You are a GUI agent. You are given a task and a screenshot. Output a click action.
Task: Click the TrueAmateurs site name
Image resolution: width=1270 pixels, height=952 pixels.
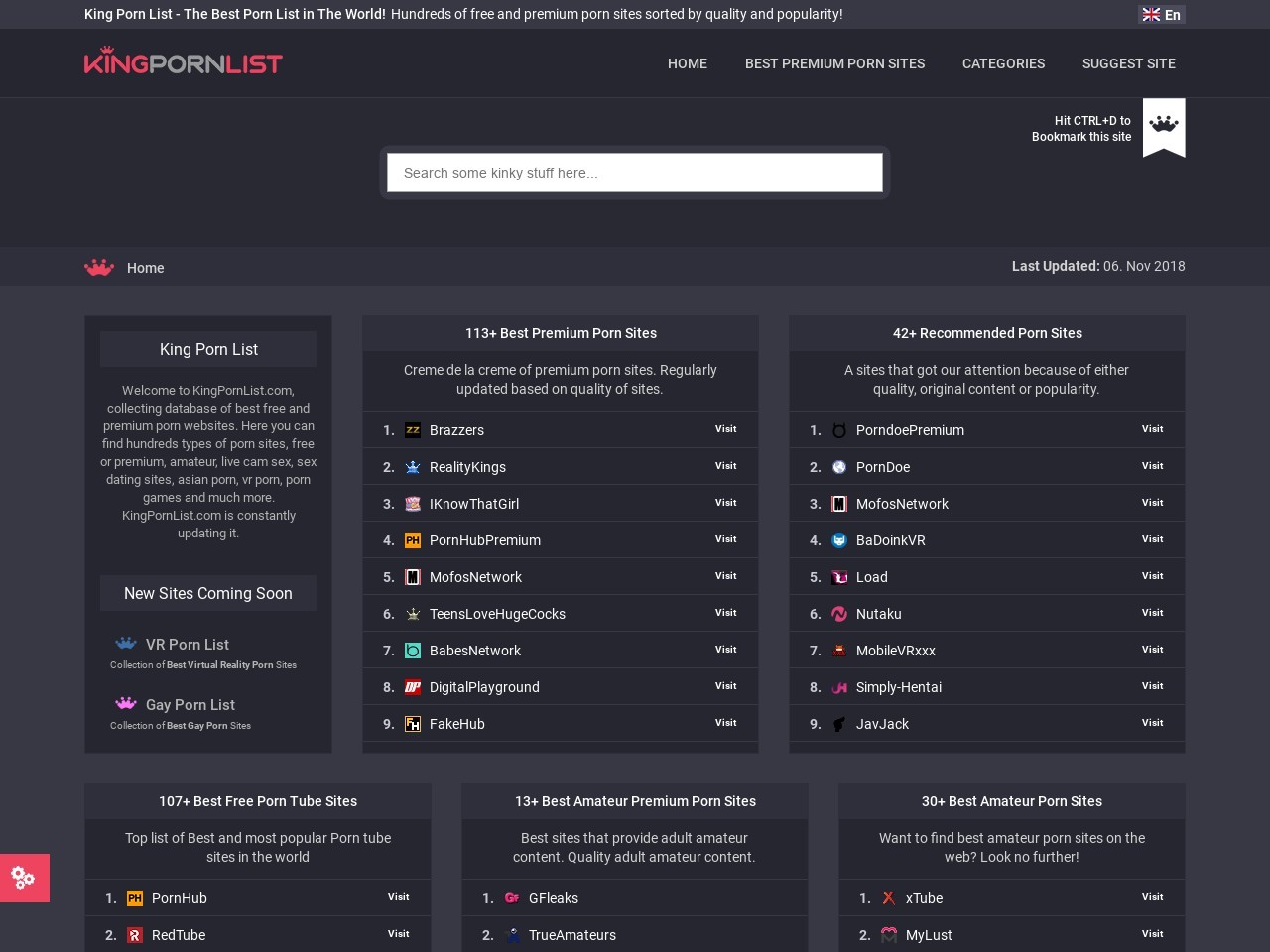(x=572, y=935)
